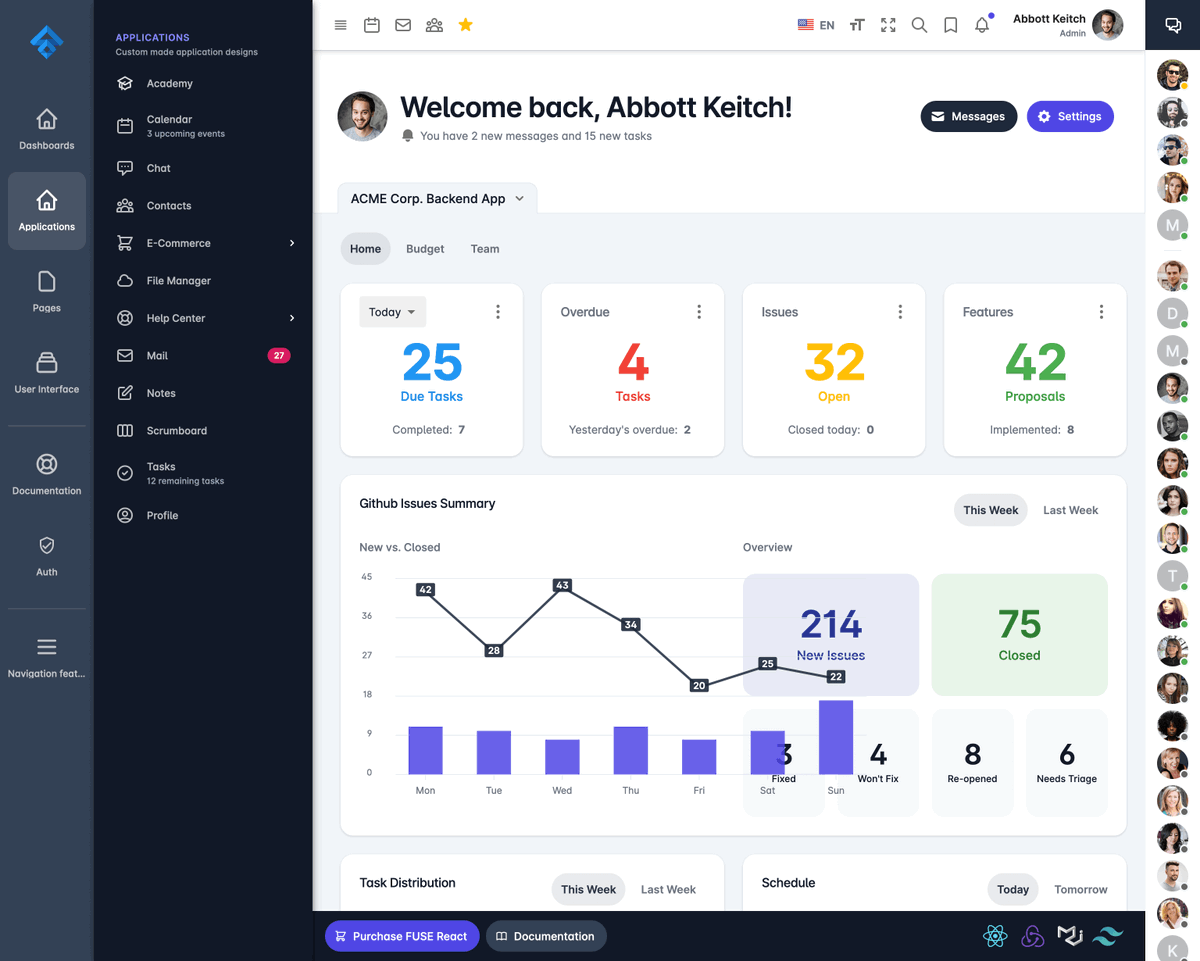Click the Redux logo in footer
1200x961 pixels.
point(1033,936)
